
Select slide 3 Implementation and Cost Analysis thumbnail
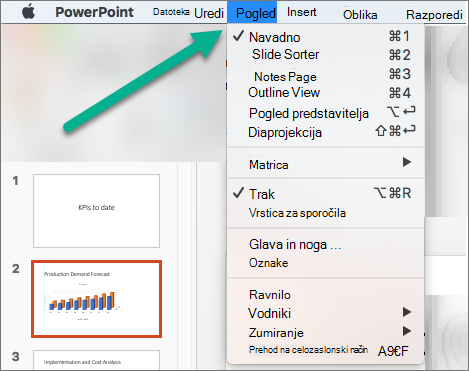(96, 360)
